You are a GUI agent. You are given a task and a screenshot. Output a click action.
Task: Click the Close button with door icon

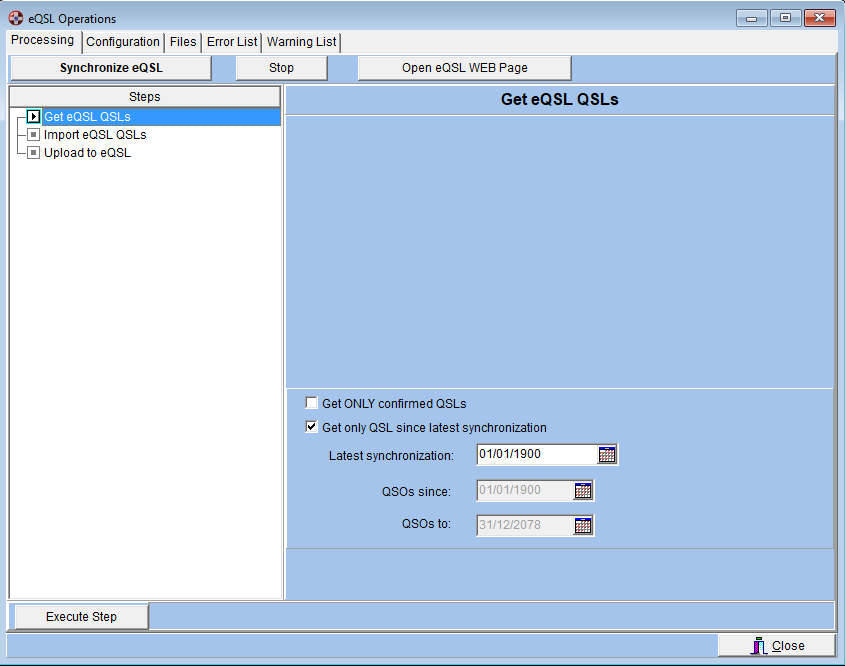tap(776, 646)
